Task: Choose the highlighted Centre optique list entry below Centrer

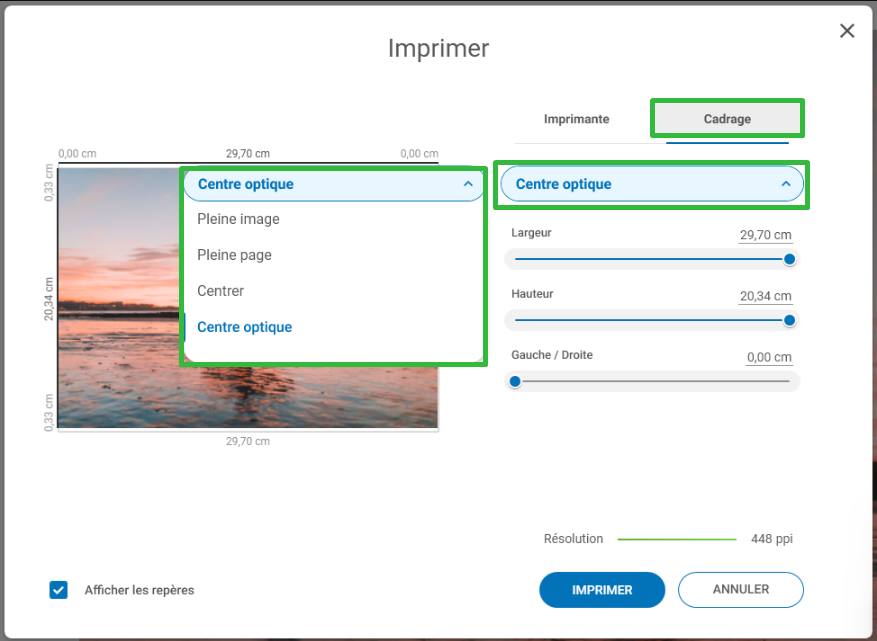Action: pos(245,327)
